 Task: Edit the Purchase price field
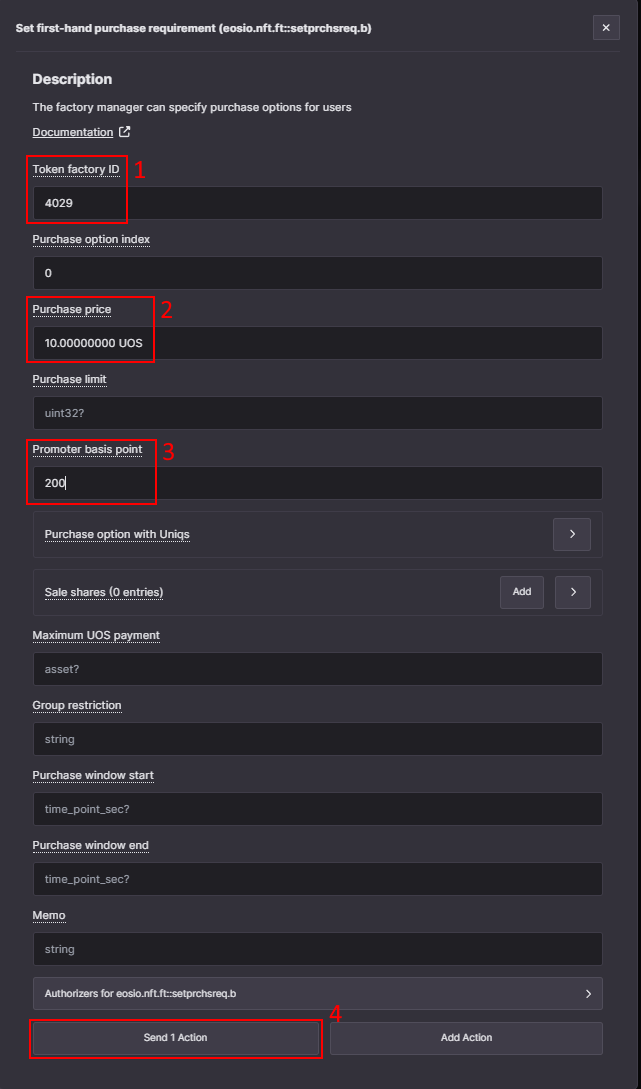pyautogui.click(x=317, y=343)
